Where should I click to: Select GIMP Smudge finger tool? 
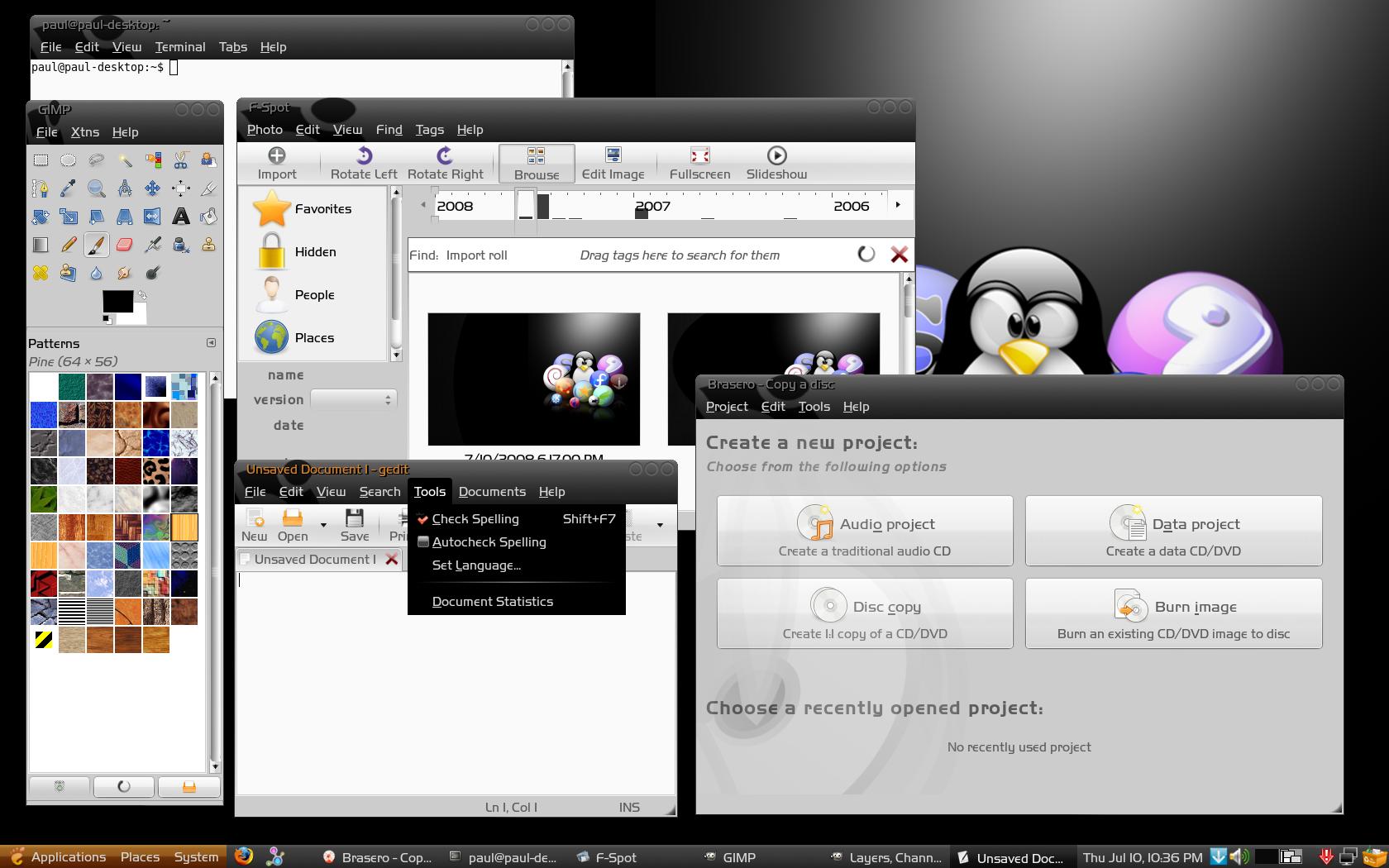(125, 273)
